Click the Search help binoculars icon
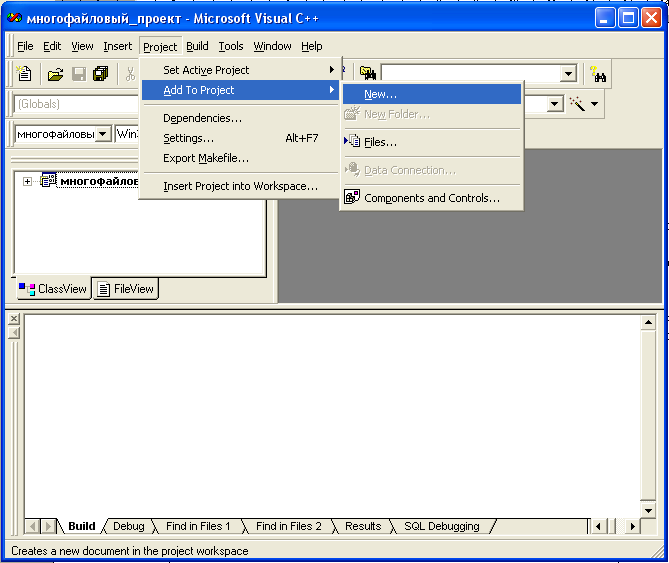This screenshot has width=669, height=563. [598, 74]
